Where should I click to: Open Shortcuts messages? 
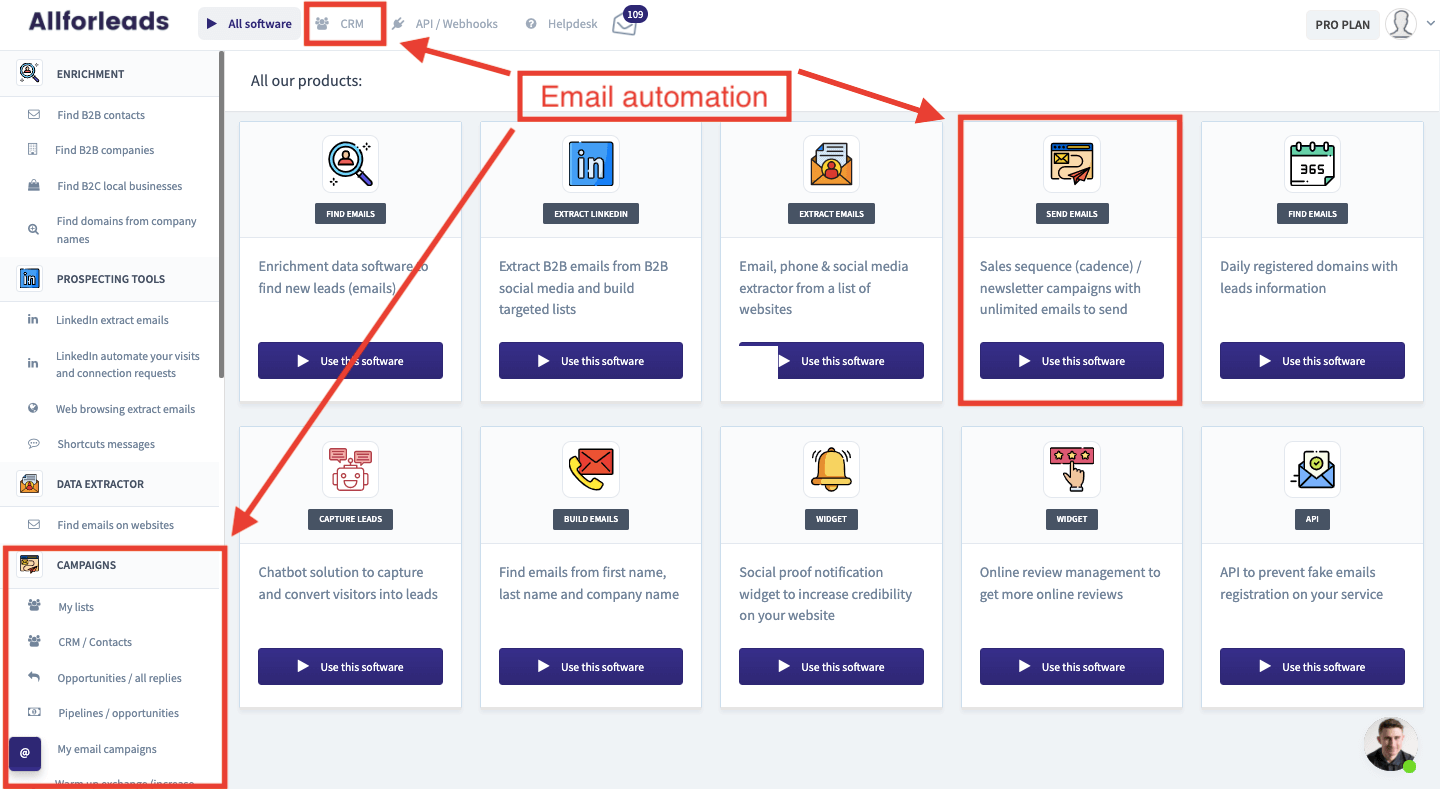pyautogui.click(x=106, y=444)
